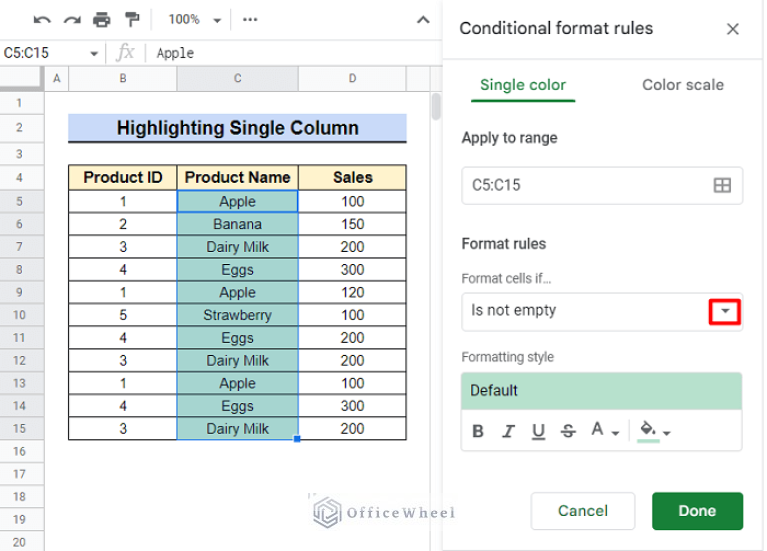Image resolution: width=767 pixels, height=551 pixels.
Task: Click the Redo arrow icon
Action: (71, 19)
